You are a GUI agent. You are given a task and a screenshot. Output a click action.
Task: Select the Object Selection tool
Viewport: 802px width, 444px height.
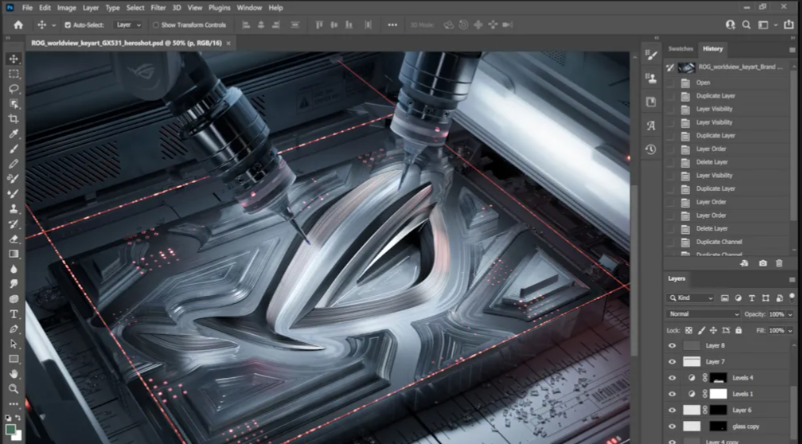pos(13,104)
